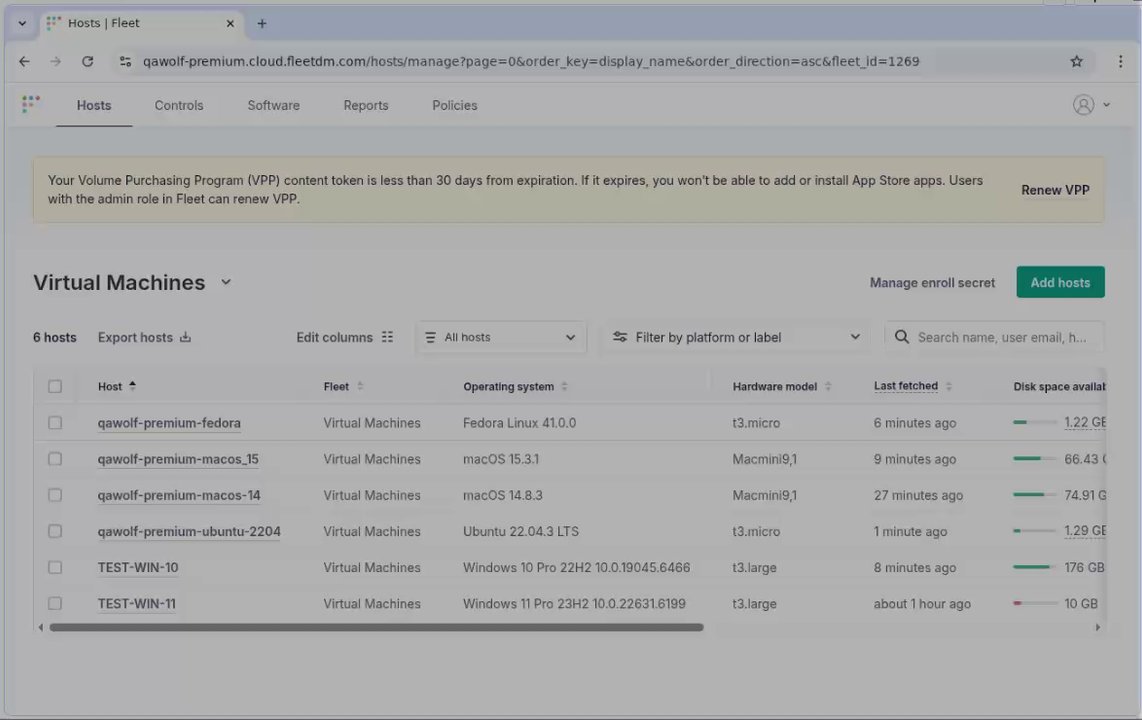1142x720 pixels.
Task: Open the Controls tab
Action: pyautogui.click(x=178, y=106)
